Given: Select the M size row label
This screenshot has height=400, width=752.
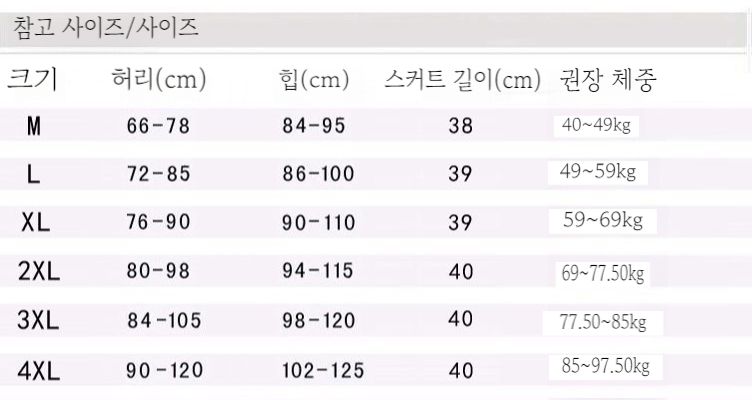Looking at the screenshot, I should coord(34,126).
